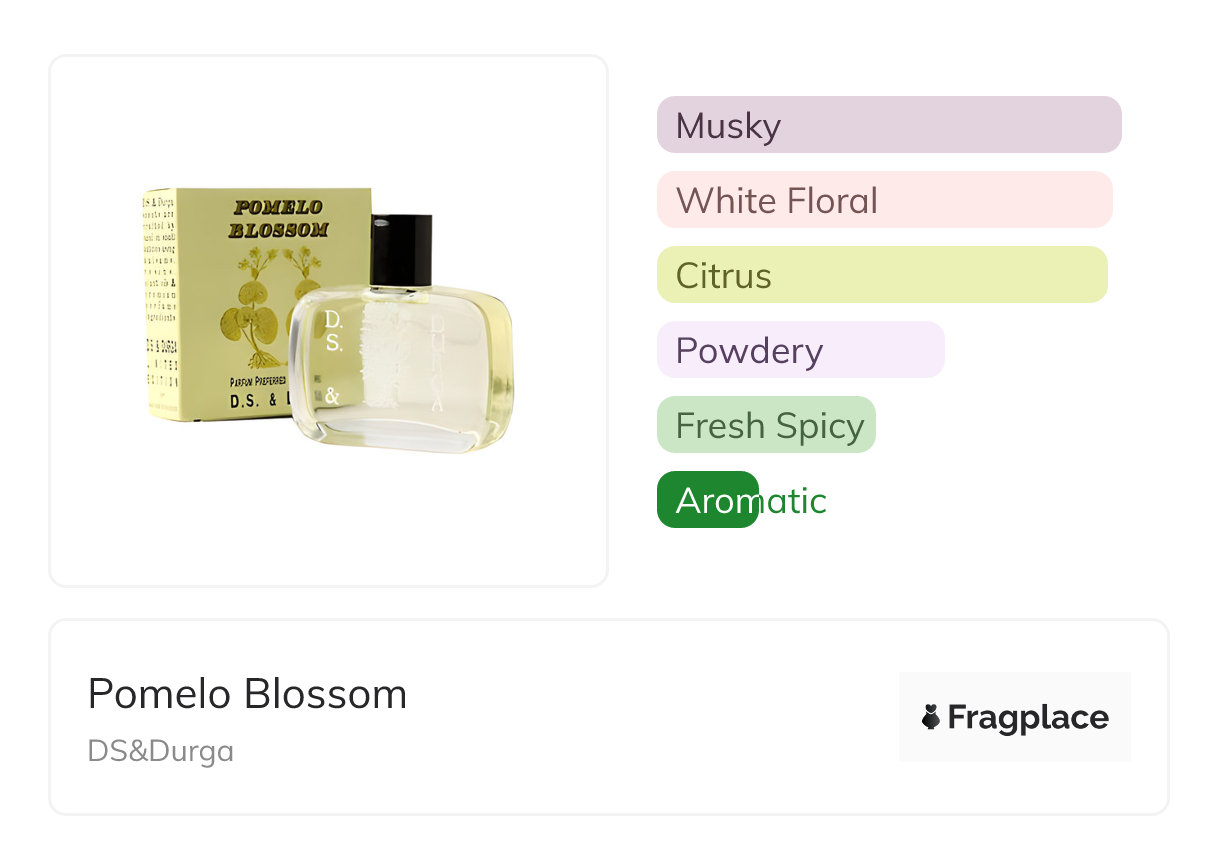The width and height of the screenshot is (1218, 864).
Task: Click the black bottle cap
Action: pos(401,250)
